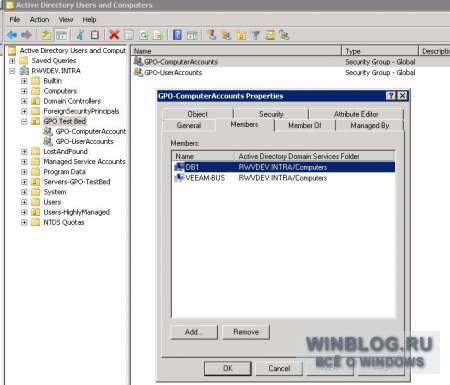Click the Filter funnel toolbar icon
Image resolution: width=450 pixels, height=385 pixels.
(256, 35)
